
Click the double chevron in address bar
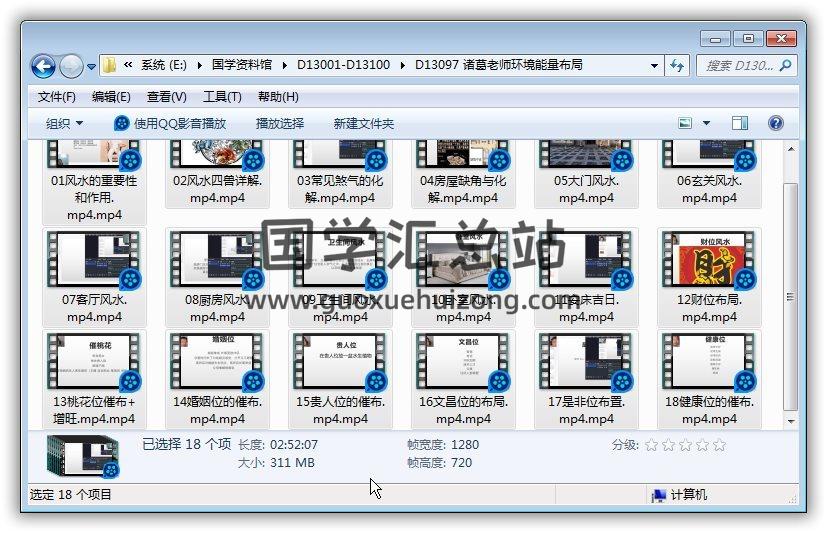pos(128,65)
